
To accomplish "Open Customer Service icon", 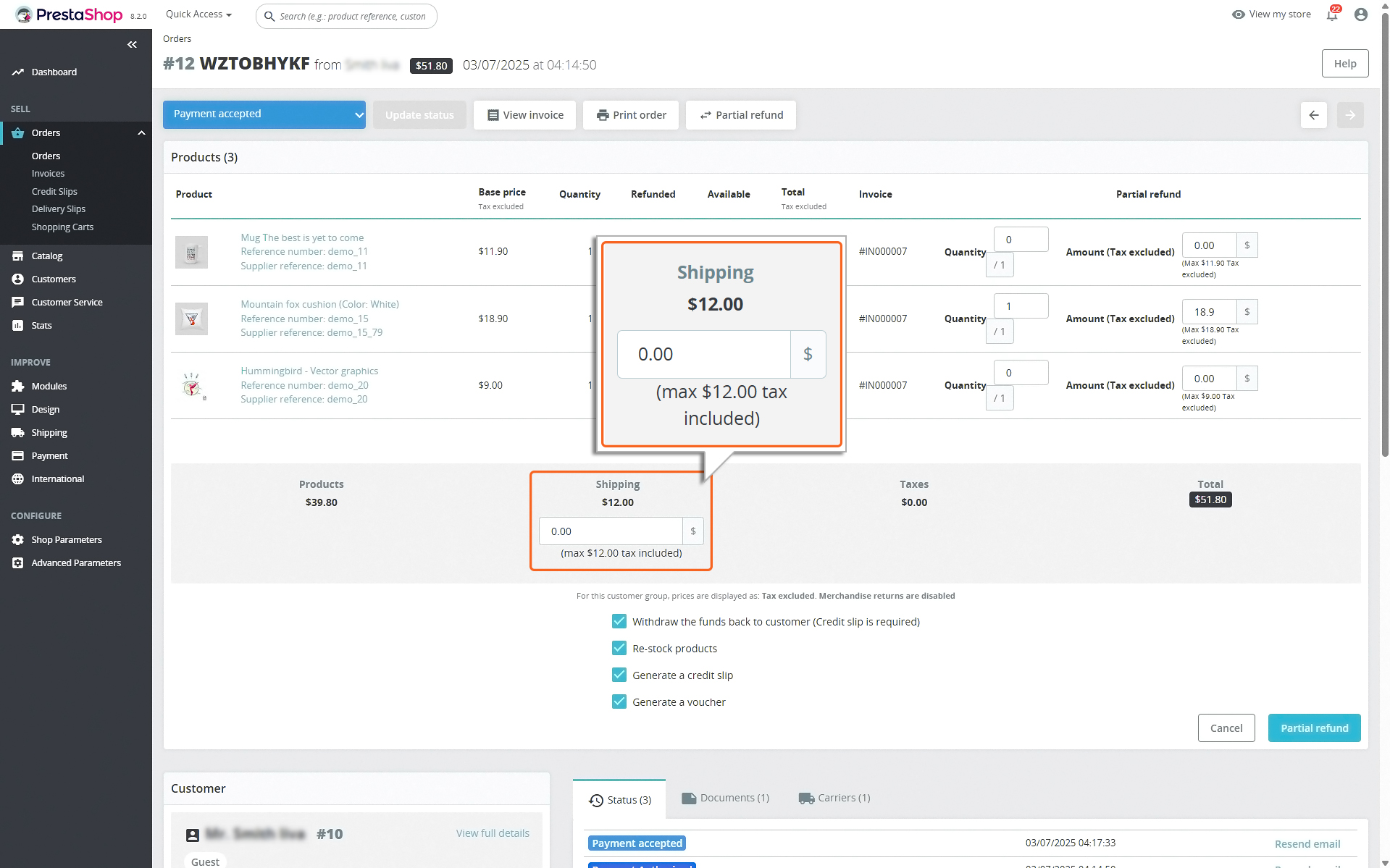I will pos(18,303).
